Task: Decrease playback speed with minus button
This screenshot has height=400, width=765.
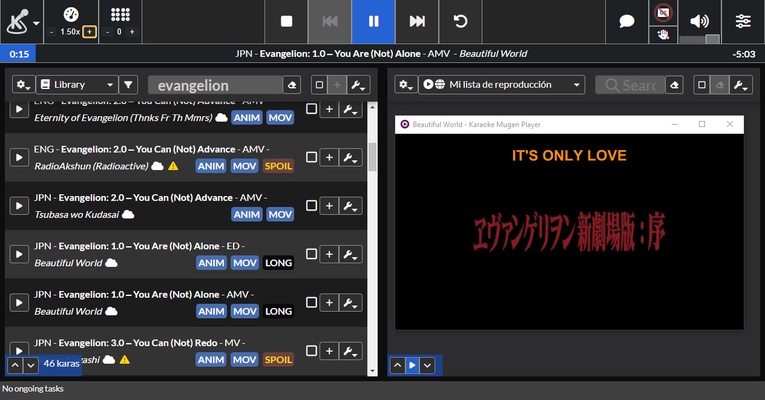Action: pyautogui.click(x=52, y=32)
